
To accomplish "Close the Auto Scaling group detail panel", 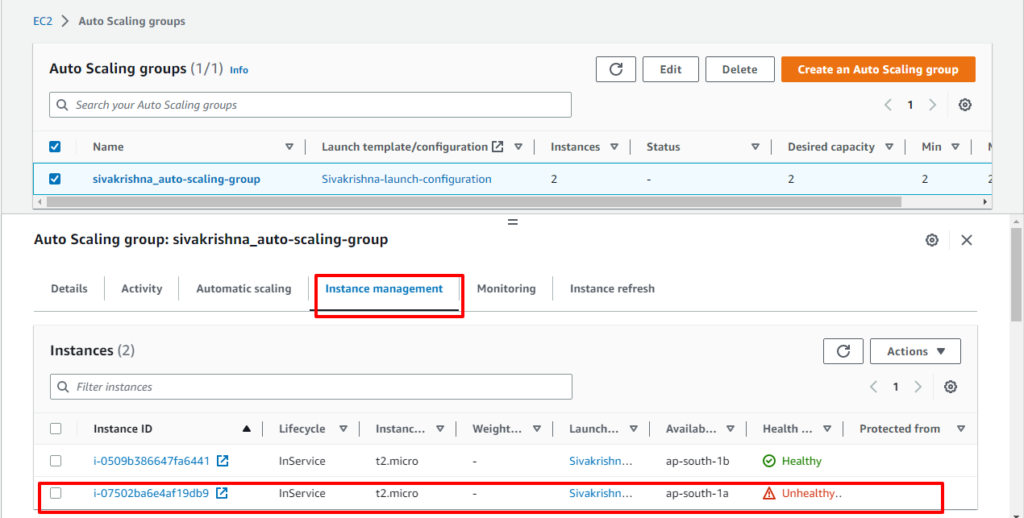I will pyautogui.click(x=967, y=240).
